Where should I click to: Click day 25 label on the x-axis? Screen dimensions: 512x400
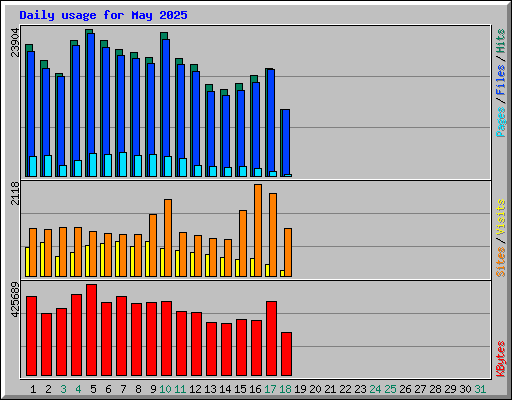pos(390,389)
